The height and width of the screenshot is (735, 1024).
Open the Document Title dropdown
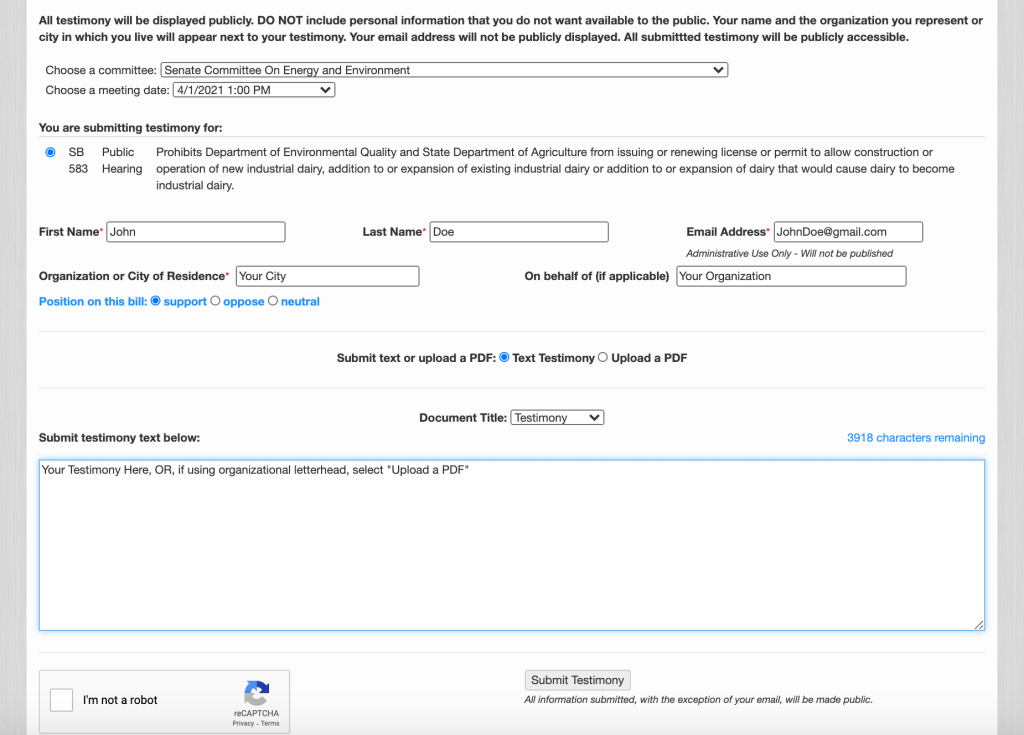coord(557,418)
